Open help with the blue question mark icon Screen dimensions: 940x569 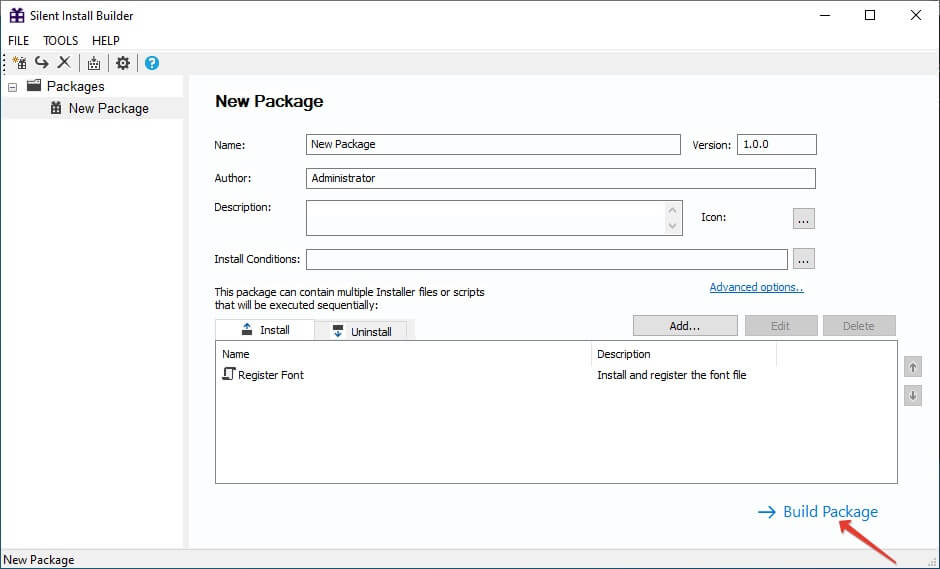point(152,62)
